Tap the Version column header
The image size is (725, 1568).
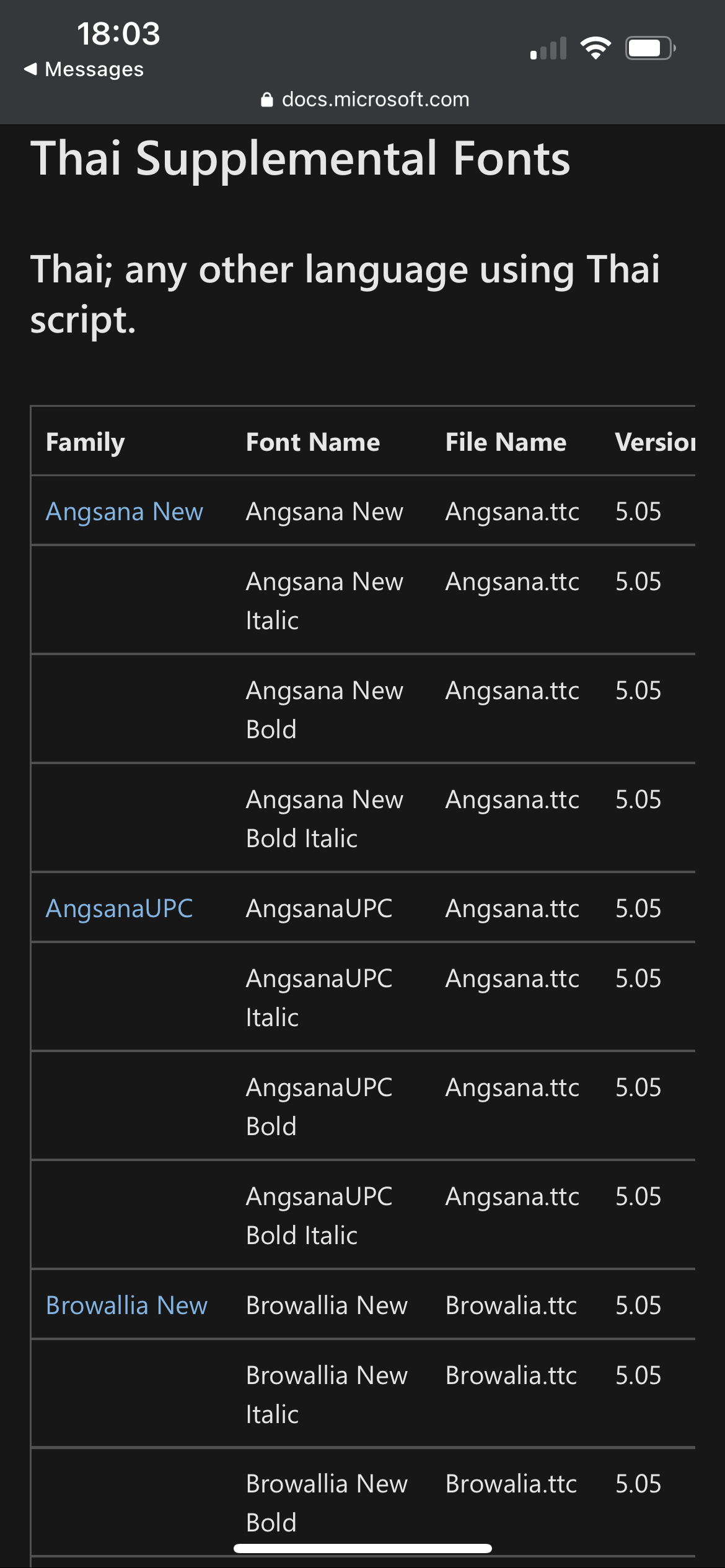[x=654, y=442]
